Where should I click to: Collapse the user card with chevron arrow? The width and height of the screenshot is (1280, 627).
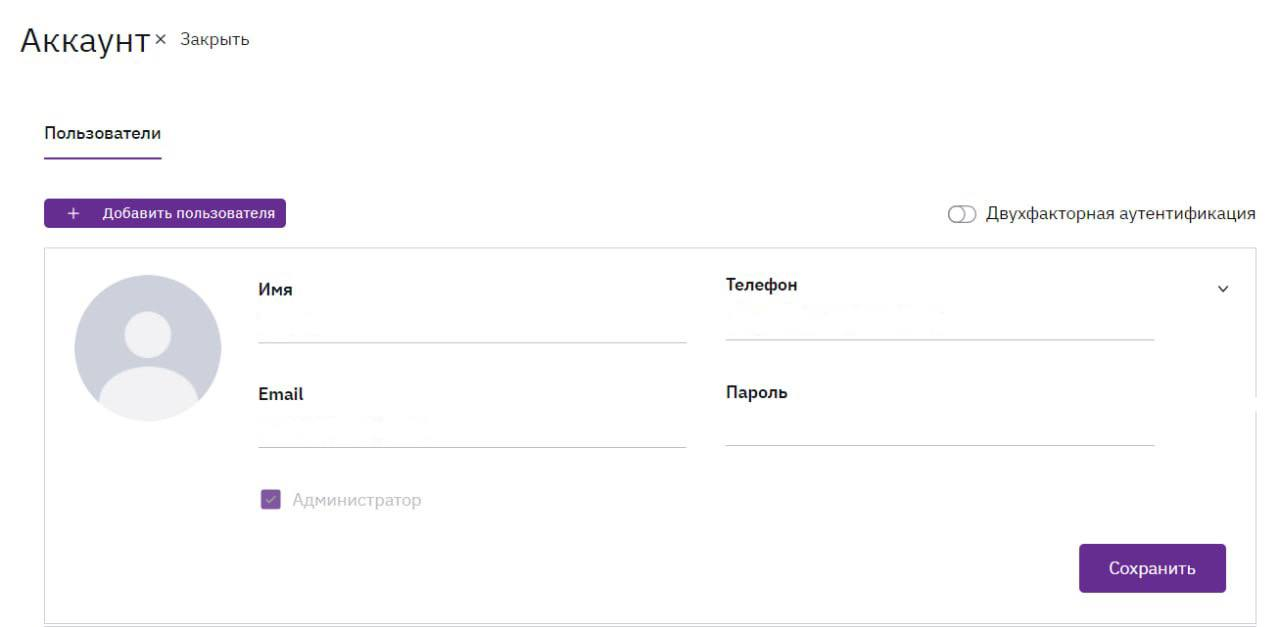(x=1222, y=289)
